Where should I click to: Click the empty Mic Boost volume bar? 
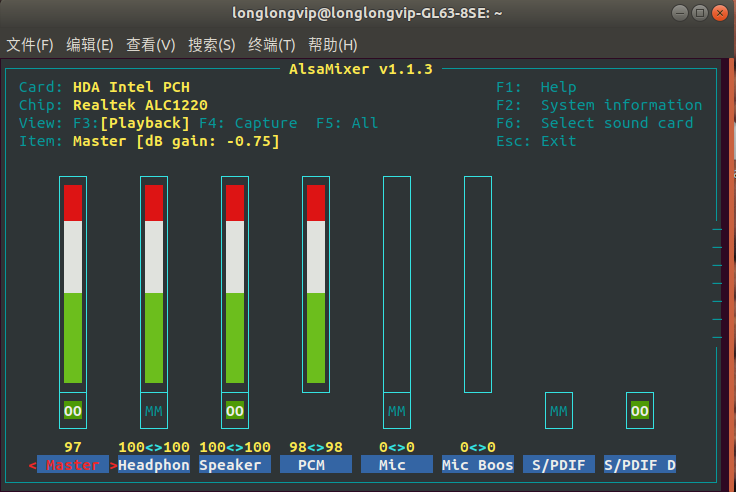478,284
